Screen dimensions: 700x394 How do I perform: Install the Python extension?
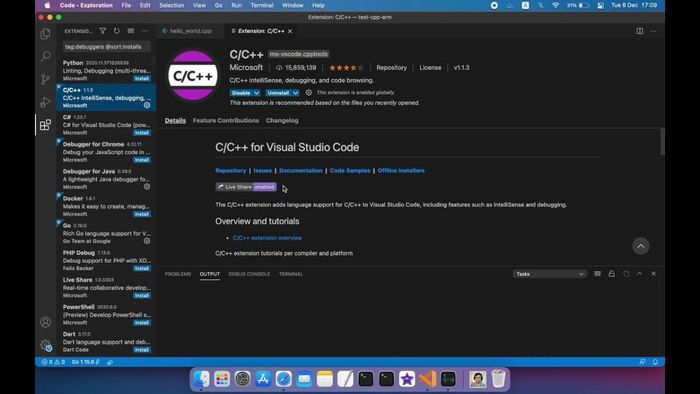(x=142, y=79)
